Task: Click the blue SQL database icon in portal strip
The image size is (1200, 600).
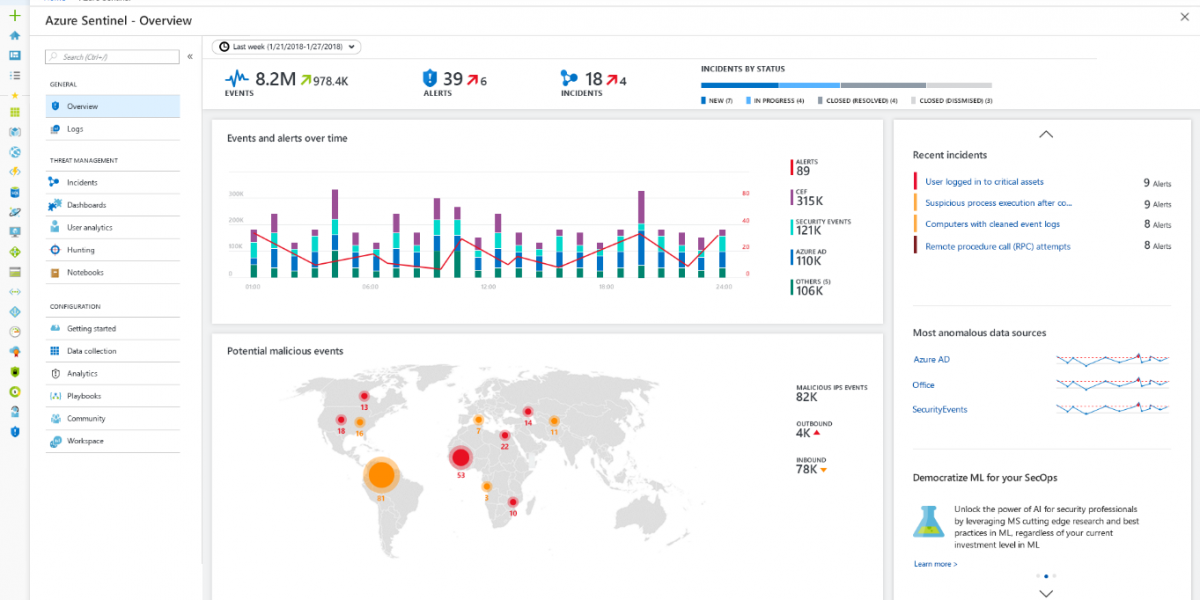Action: (14, 192)
